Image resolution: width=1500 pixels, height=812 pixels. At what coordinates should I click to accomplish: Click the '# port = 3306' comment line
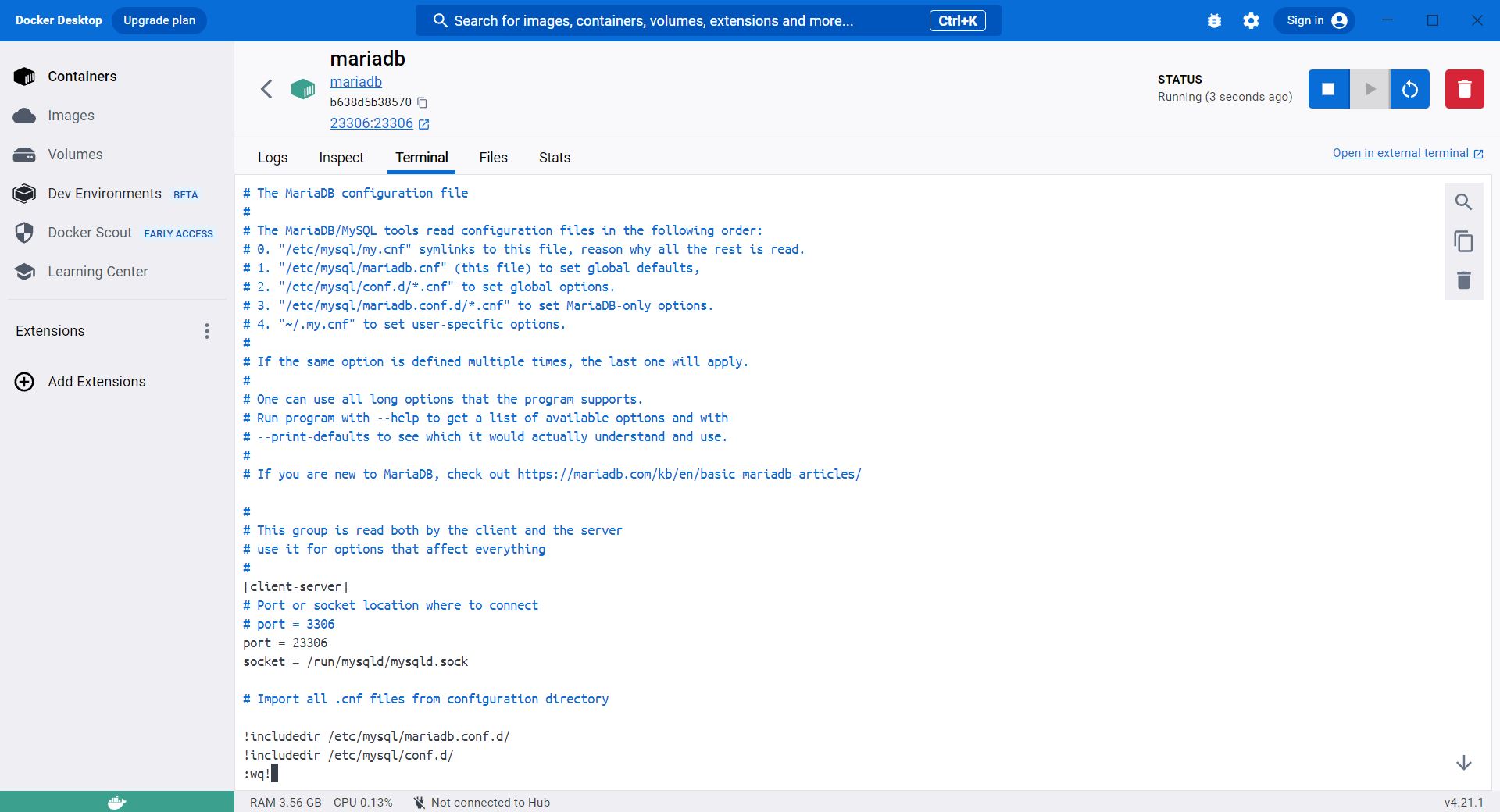[x=288, y=624]
